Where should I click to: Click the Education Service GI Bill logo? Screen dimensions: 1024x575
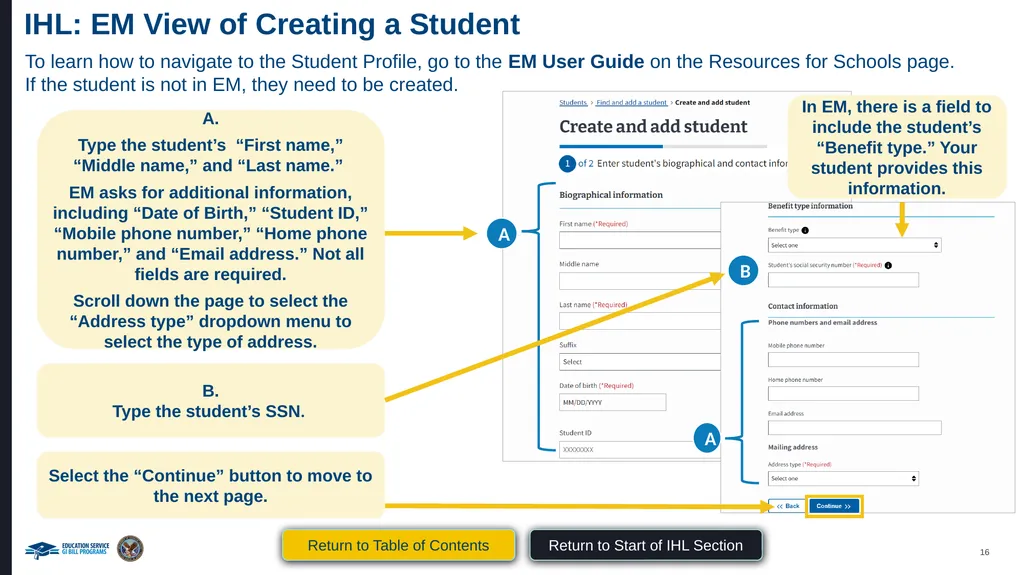click(x=67, y=549)
